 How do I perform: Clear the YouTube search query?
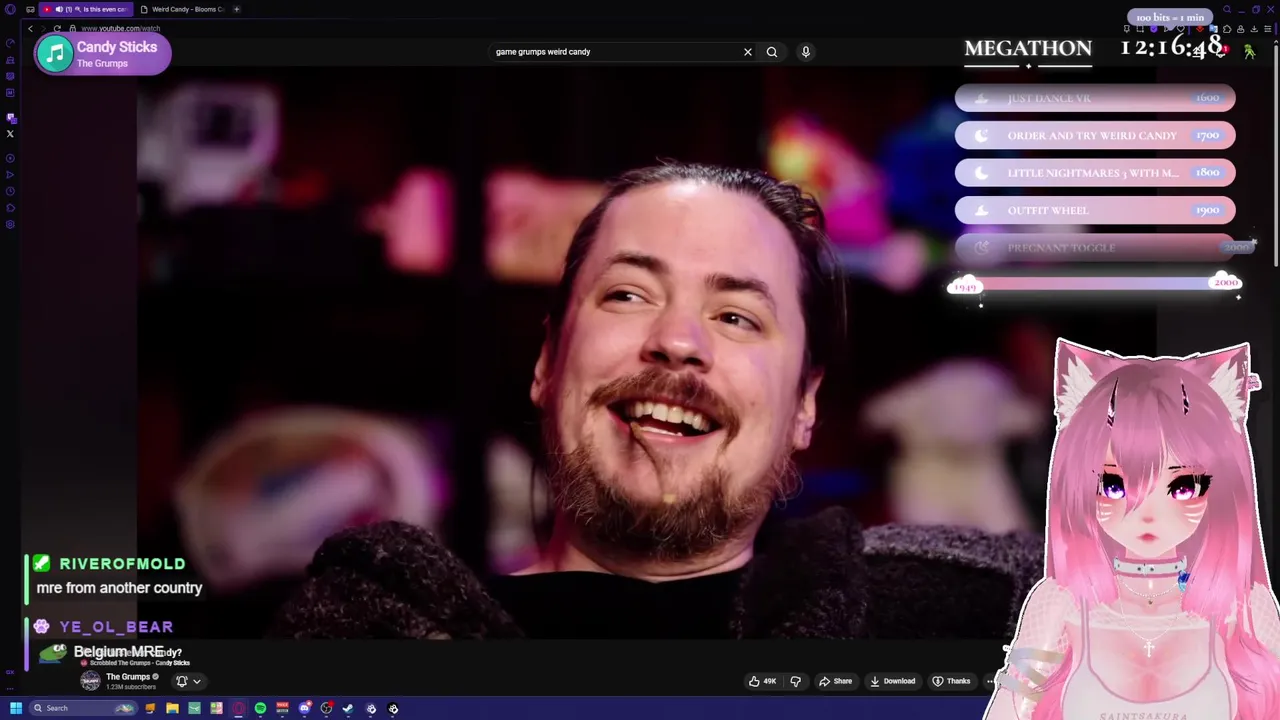click(747, 51)
